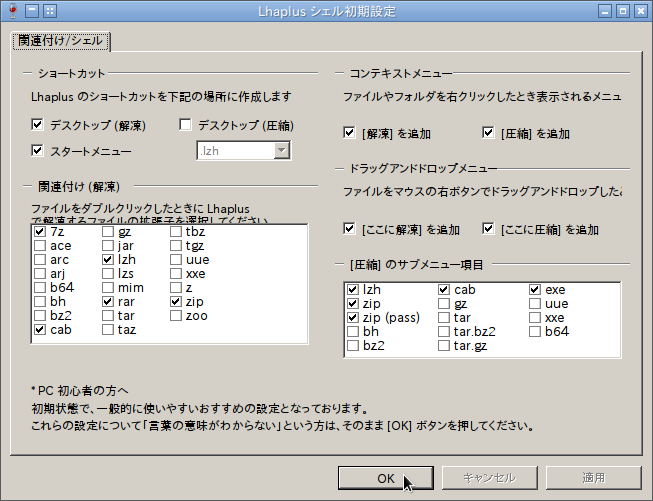653x501 pixels.
Task: Uncheck cab in compress submenu items
Action: coord(444,289)
